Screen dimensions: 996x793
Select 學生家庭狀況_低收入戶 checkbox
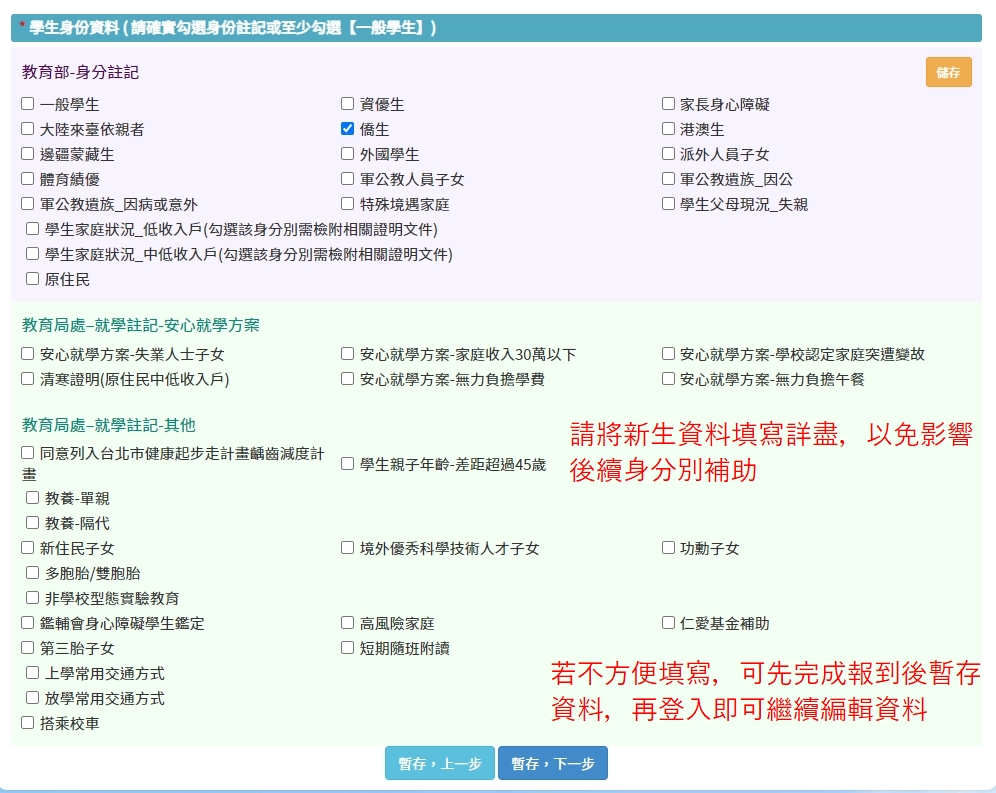[x=33, y=229]
